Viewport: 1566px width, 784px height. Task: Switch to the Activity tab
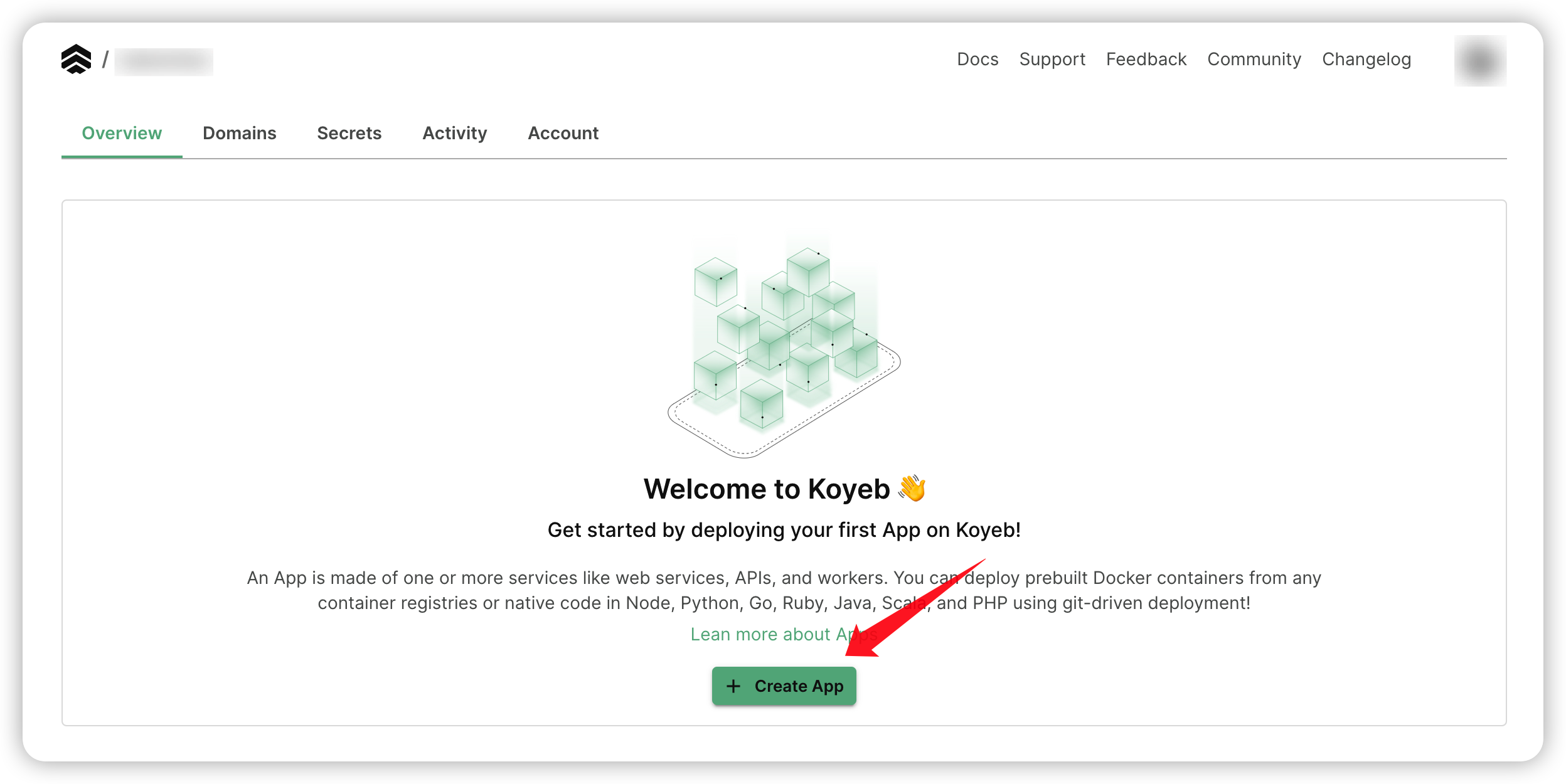(455, 133)
